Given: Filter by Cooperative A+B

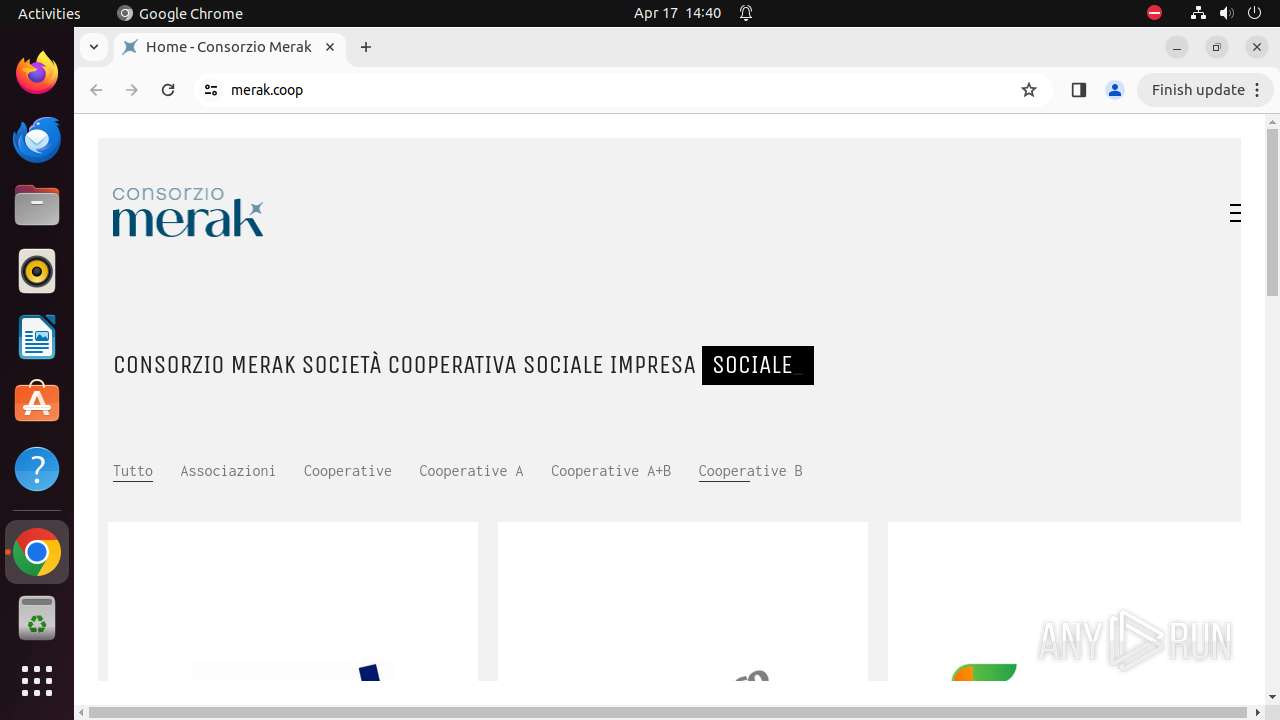Looking at the screenshot, I should pos(611,471).
